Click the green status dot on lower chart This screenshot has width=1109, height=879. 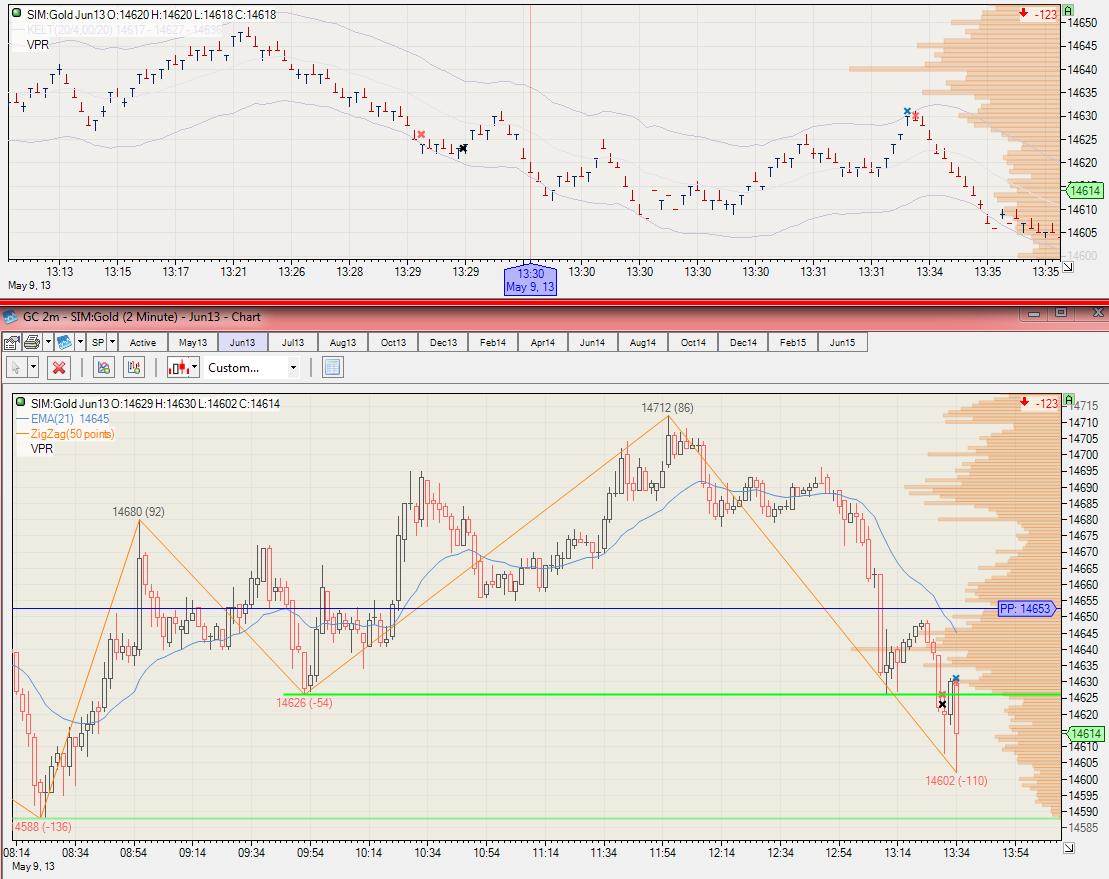(x=21, y=403)
